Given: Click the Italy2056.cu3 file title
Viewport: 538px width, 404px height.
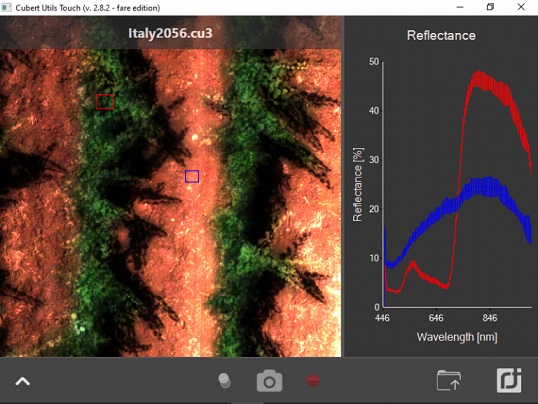Looking at the screenshot, I should 170,33.
